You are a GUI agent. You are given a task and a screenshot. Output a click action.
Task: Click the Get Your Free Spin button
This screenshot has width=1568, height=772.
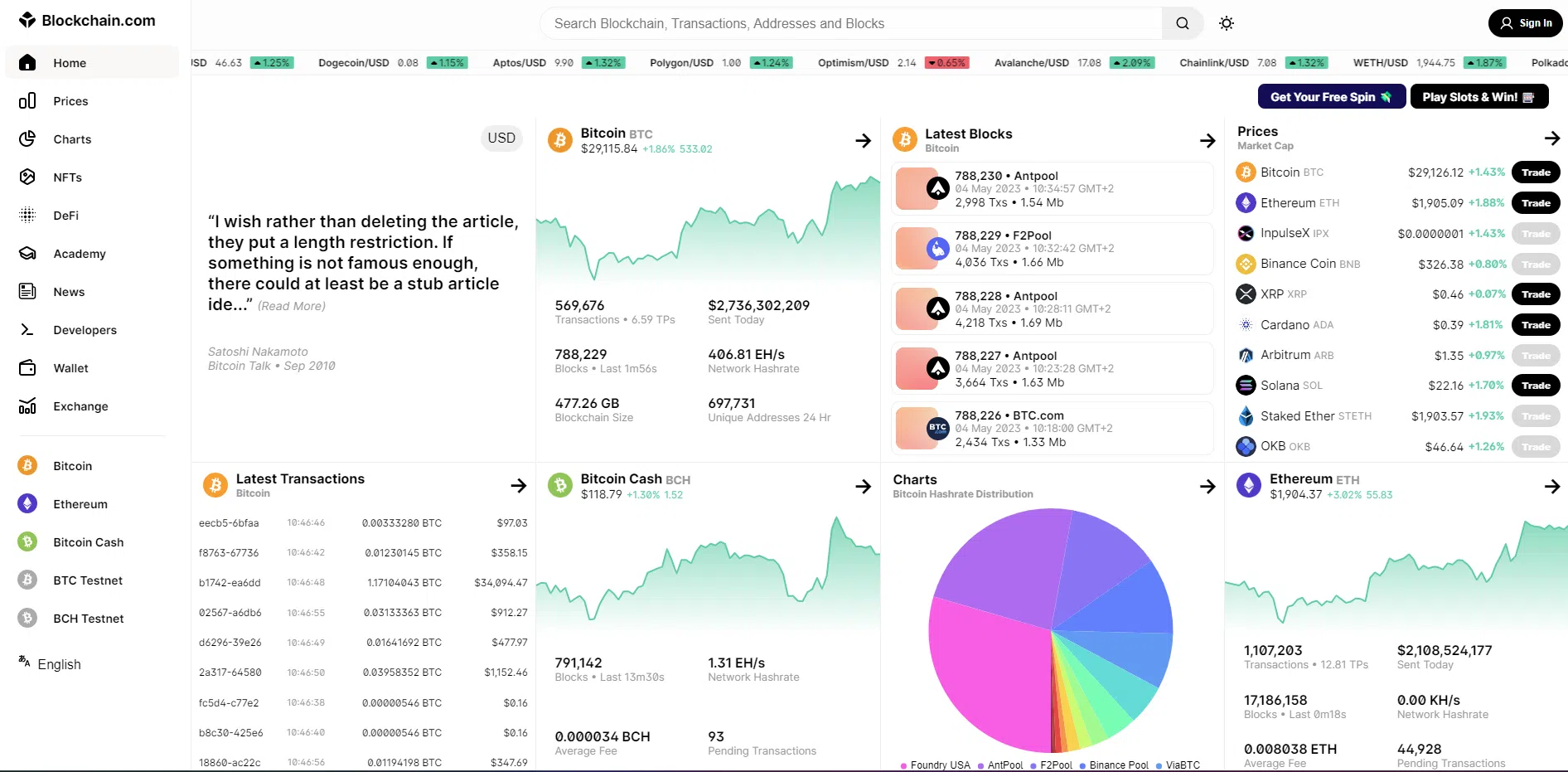[x=1331, y=97]
